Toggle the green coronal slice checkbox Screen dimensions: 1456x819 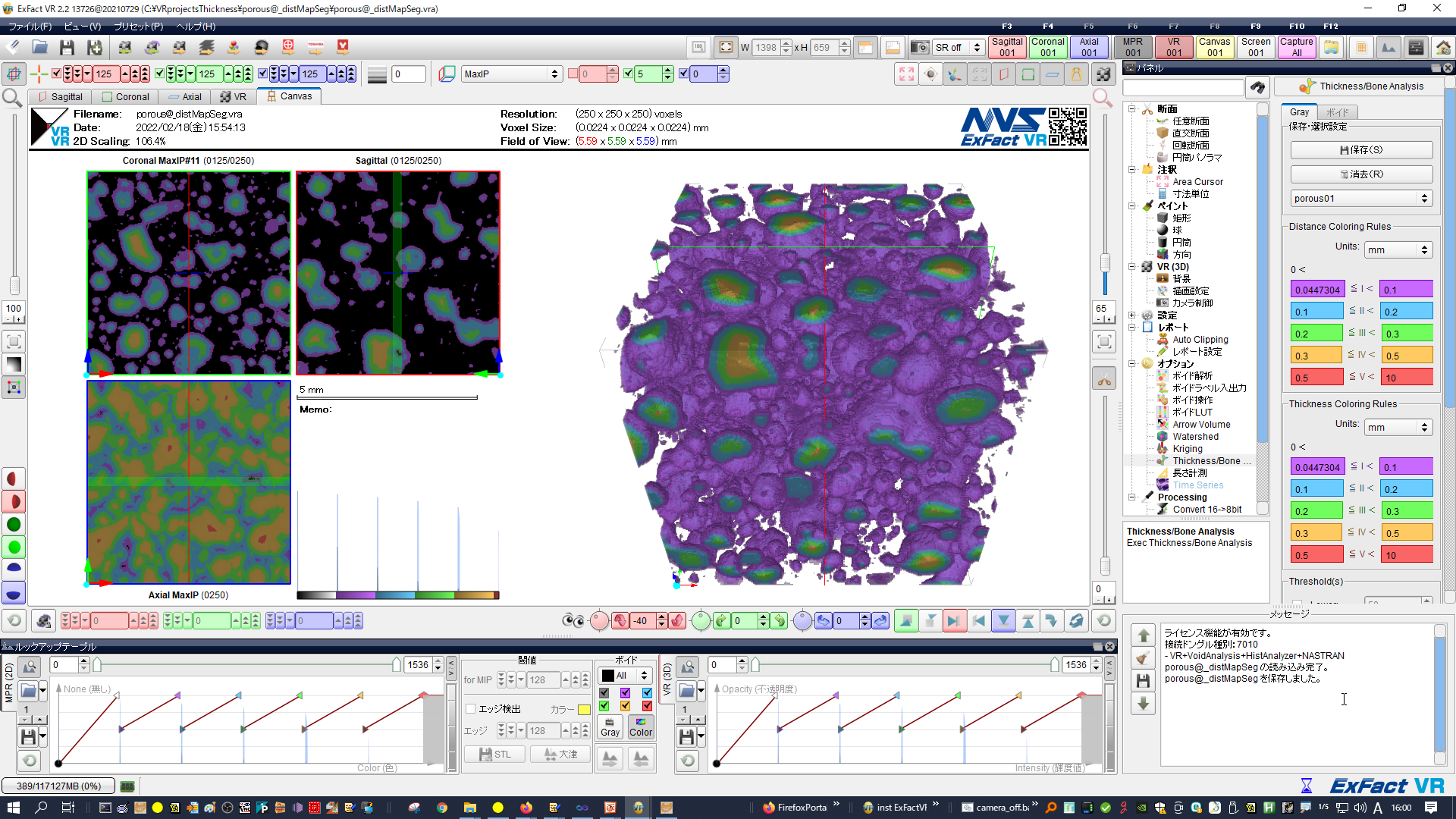coord(159,74)
